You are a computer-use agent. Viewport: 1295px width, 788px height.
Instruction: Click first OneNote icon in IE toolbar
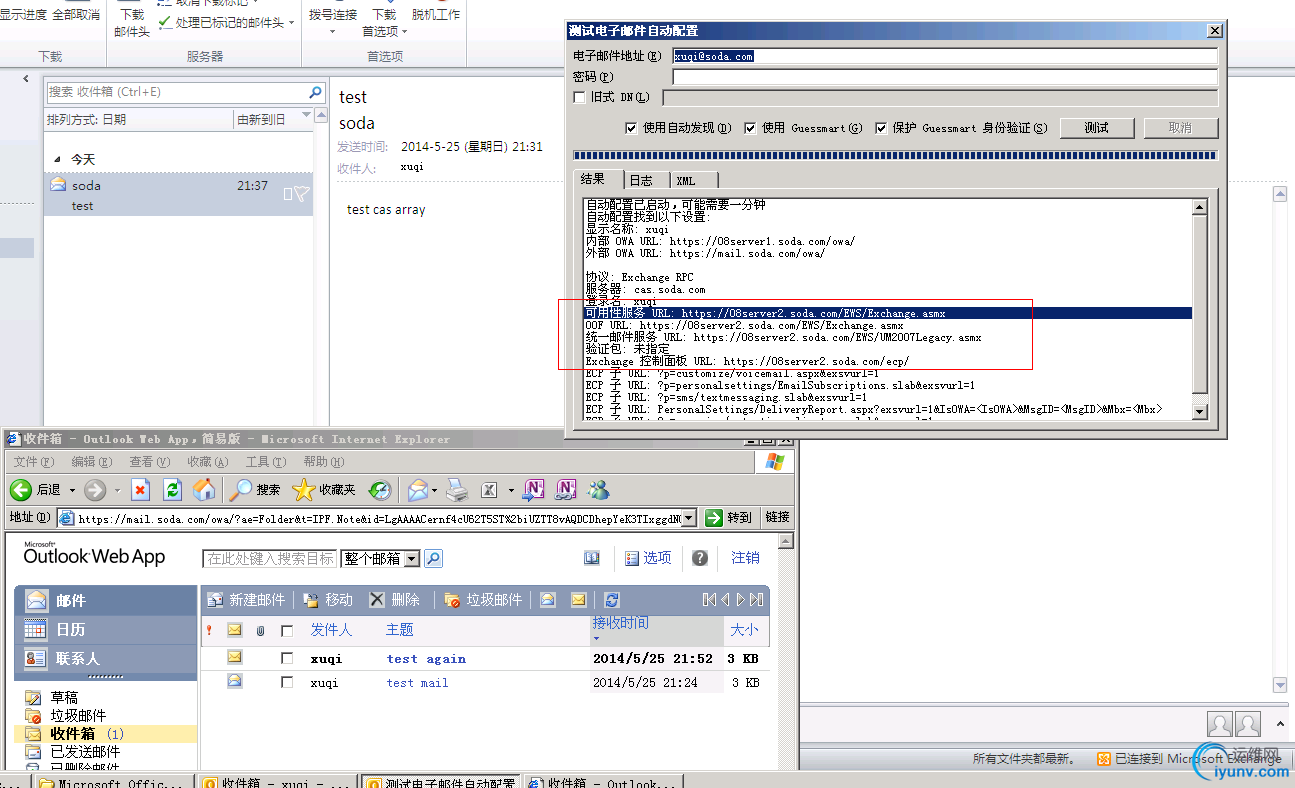coord(534,489)
